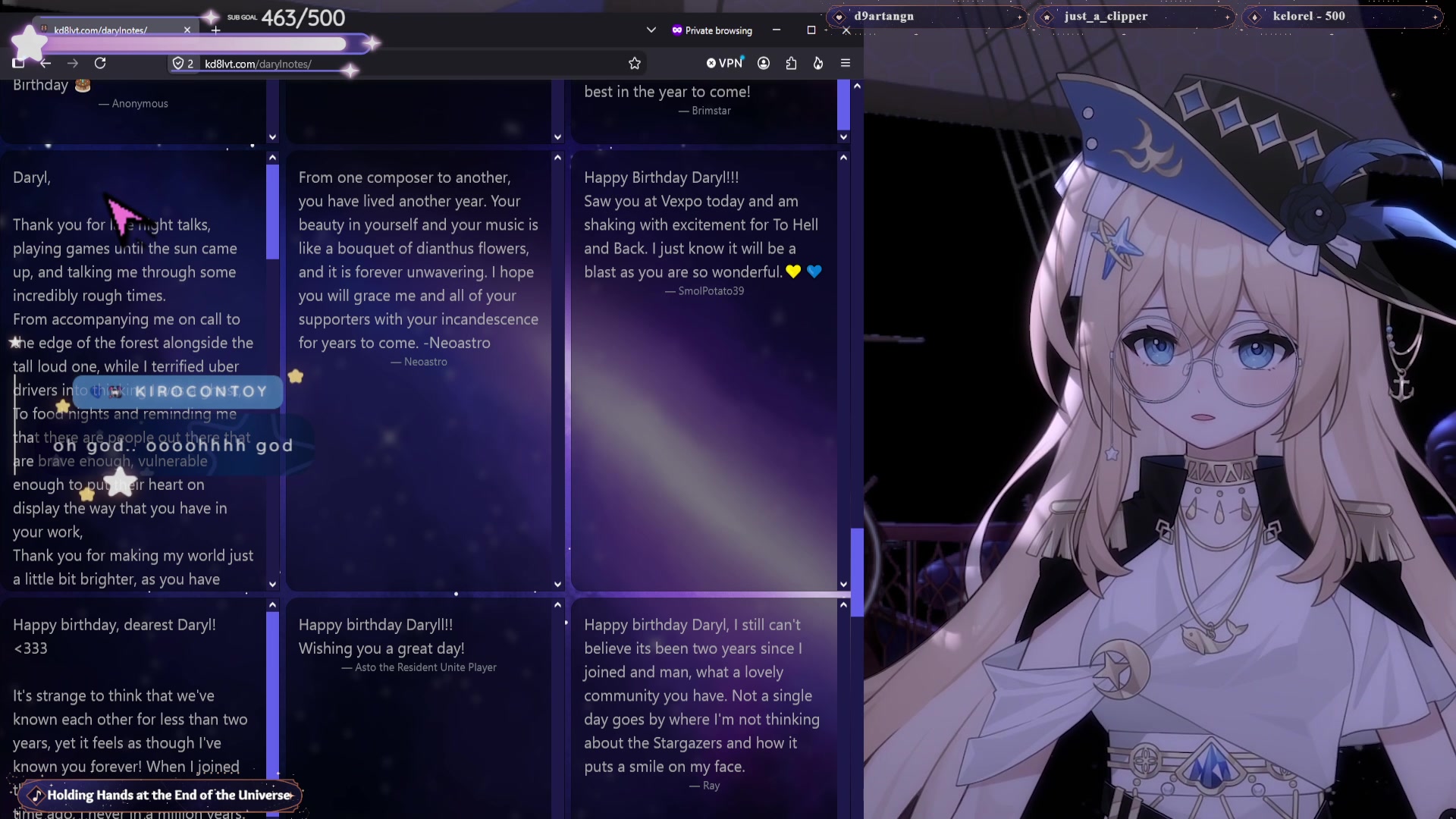The height and width of the screenshot is (819, 1456).
Task: Click the "— Brimstar" signature
Action: coord(705,111)
